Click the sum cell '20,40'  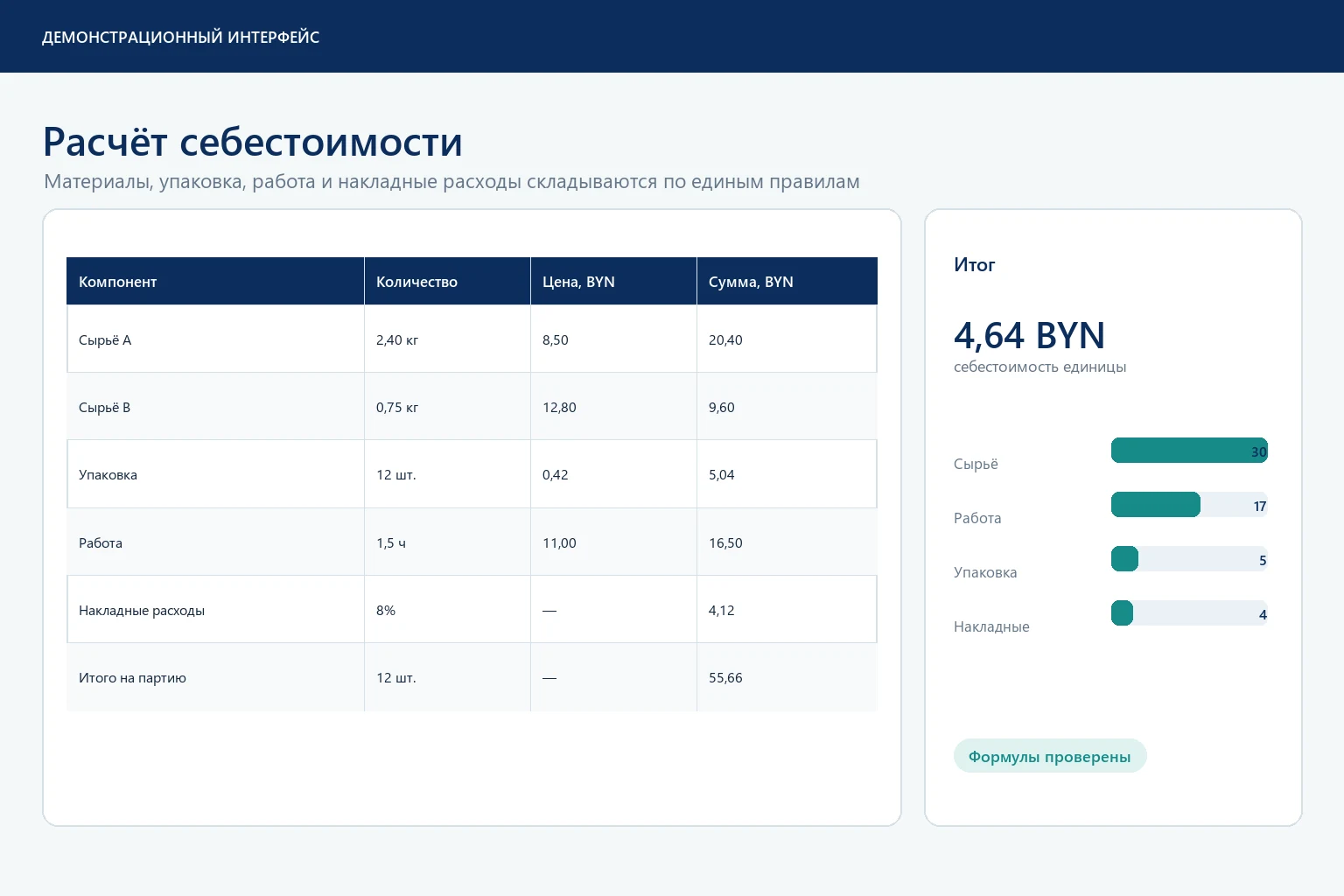(787, 339)
